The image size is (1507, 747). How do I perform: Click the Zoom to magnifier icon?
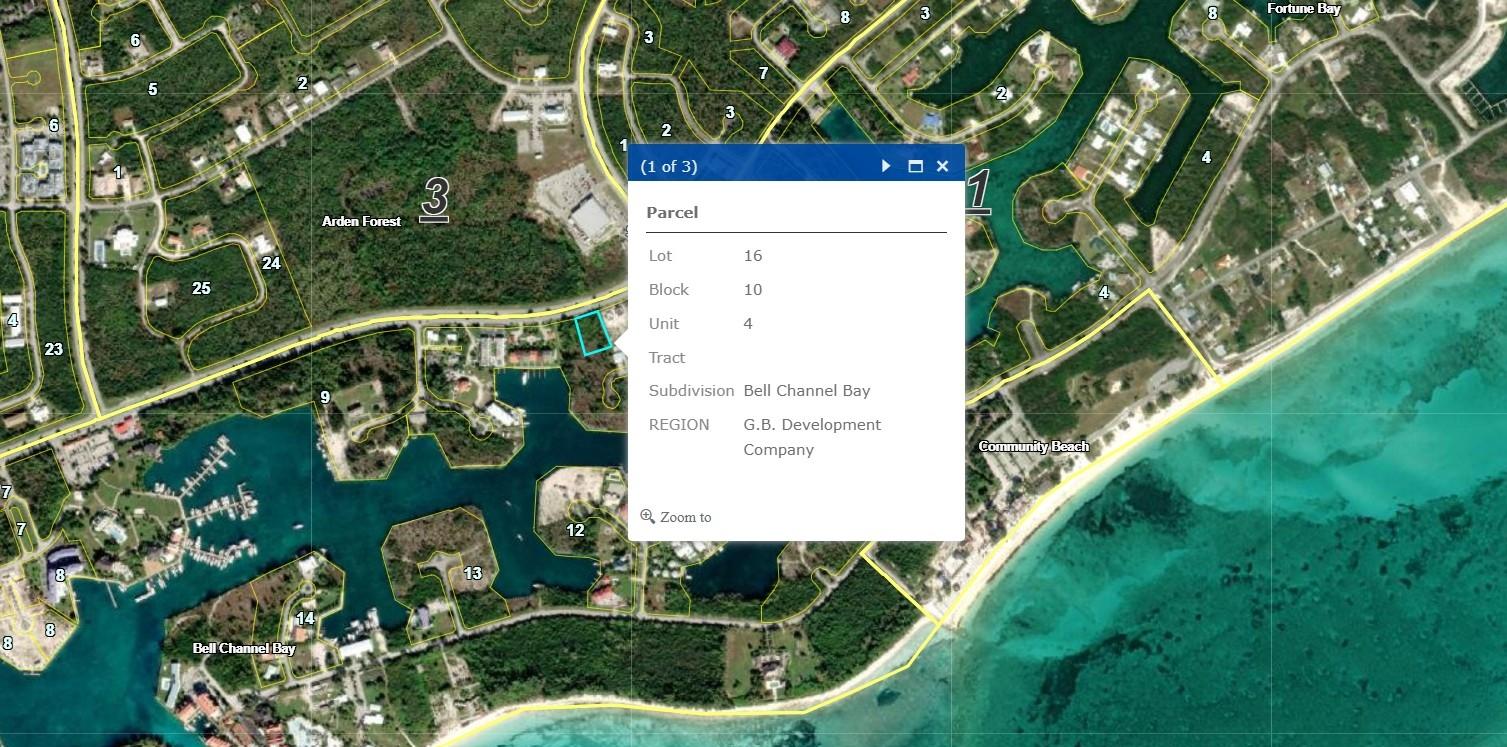click(x=647, y=516)
